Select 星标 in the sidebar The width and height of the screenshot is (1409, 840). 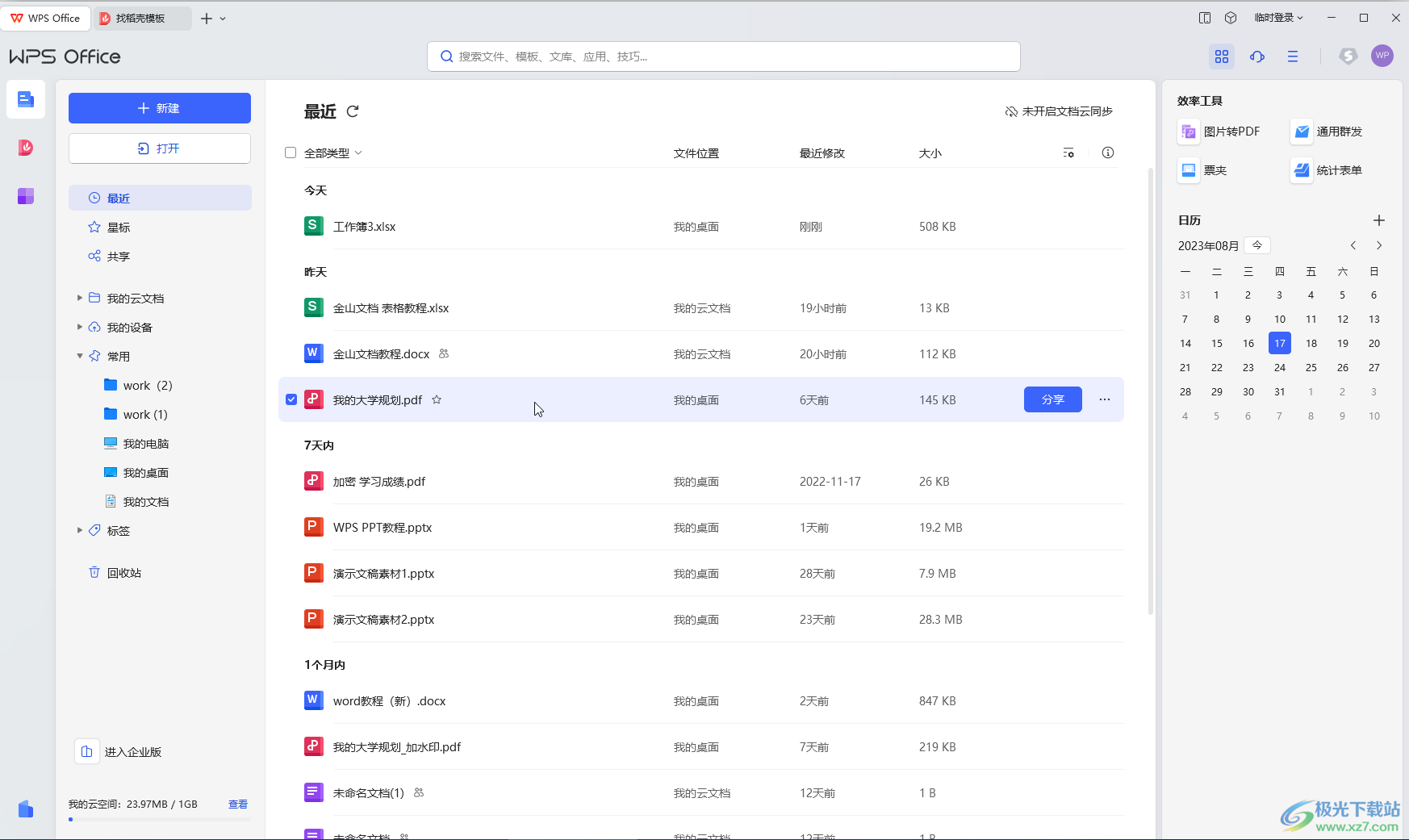tap(160, 227)
